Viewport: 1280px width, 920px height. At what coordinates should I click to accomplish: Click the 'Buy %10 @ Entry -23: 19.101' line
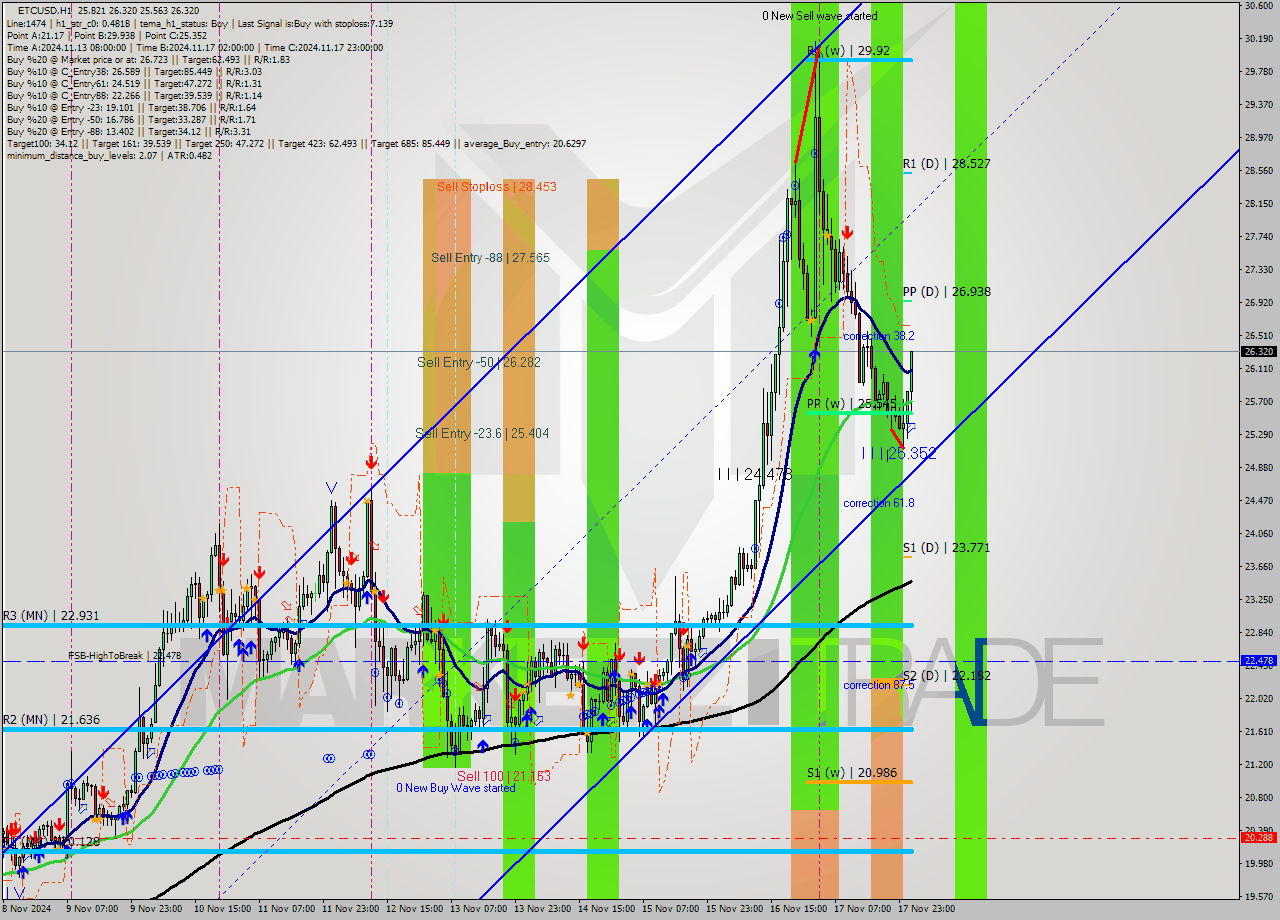click(131, 107)
